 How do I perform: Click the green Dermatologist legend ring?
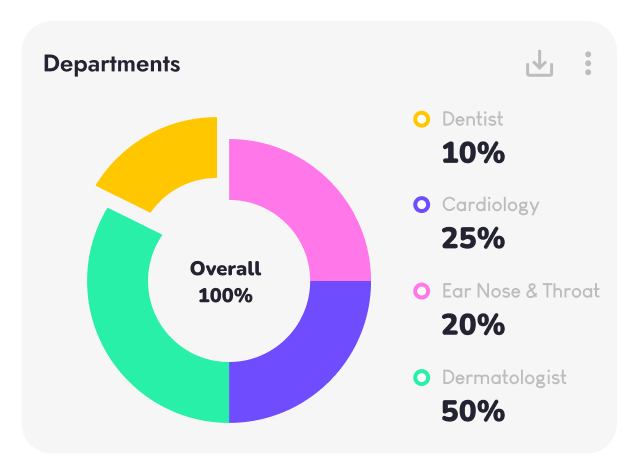click(422, 377)
